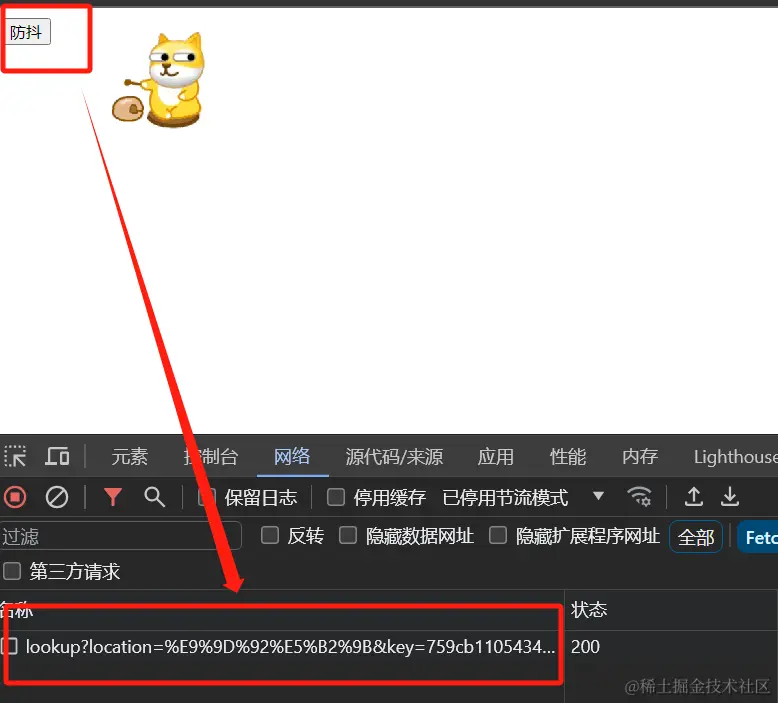Enable the 第三方请求 checkbox
This screenshot has height=703, width=778.
12,571
